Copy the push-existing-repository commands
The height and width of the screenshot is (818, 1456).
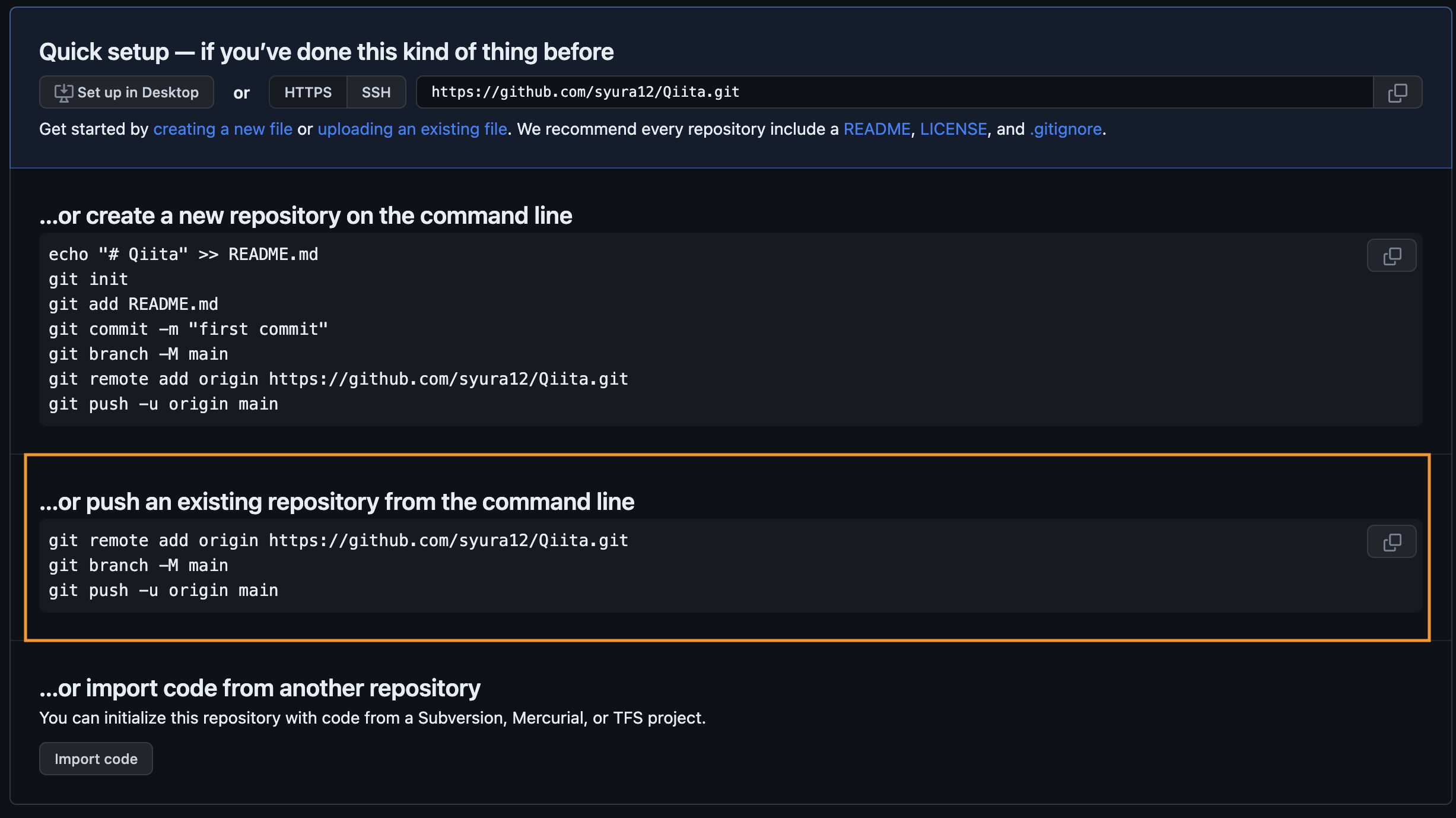[x=1391, y=541]
